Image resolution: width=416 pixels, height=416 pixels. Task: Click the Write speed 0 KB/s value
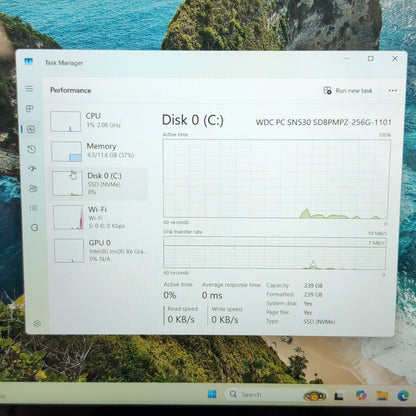pos(225,320)
